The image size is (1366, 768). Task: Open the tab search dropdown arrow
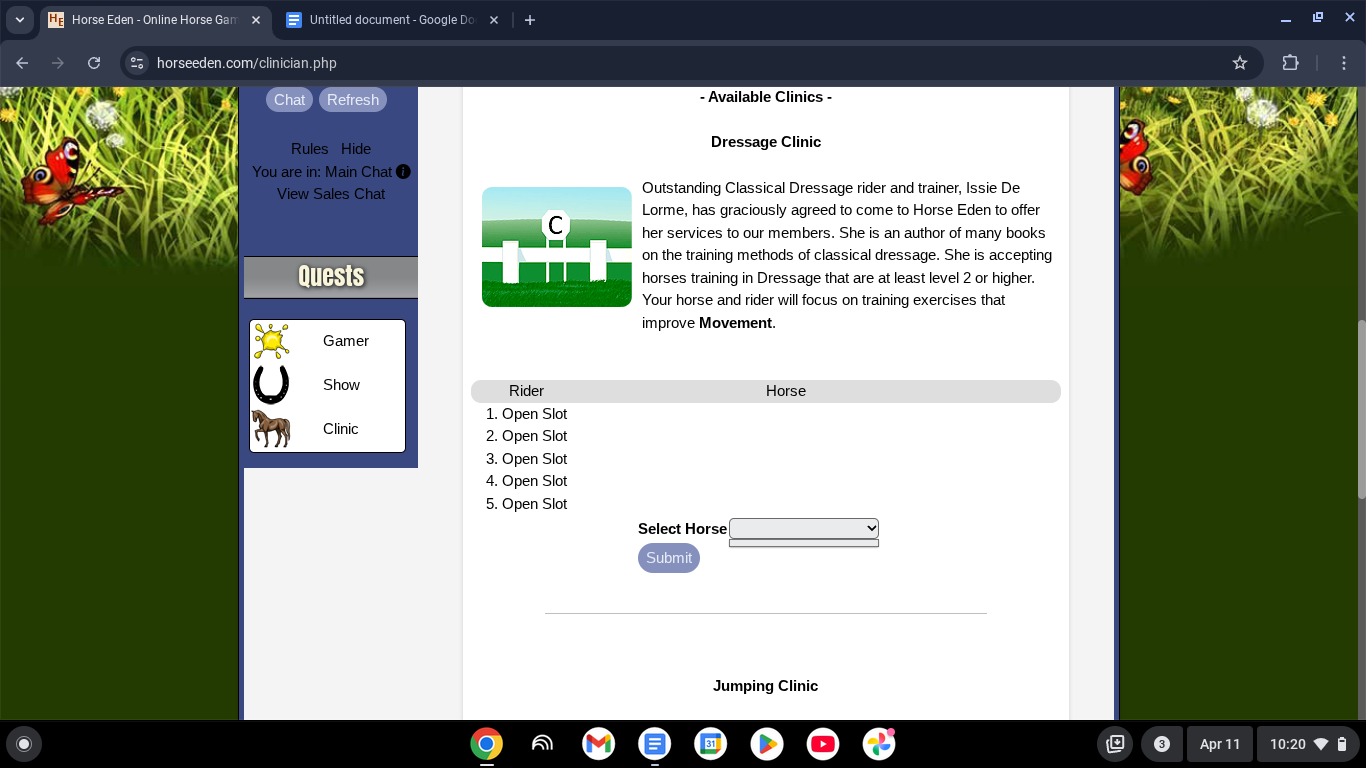click(19, 20)
